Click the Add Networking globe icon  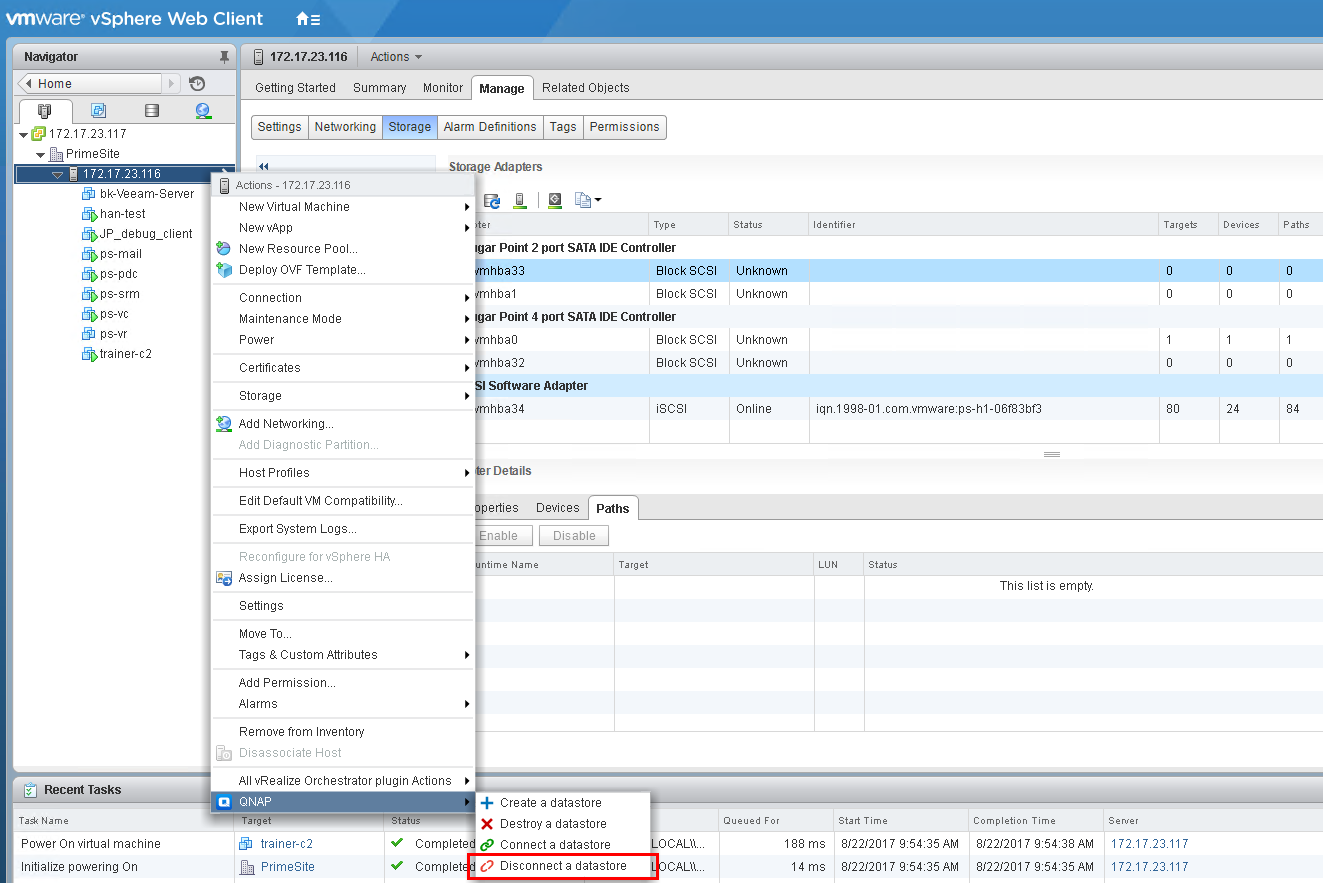click(x=224, y=424)
